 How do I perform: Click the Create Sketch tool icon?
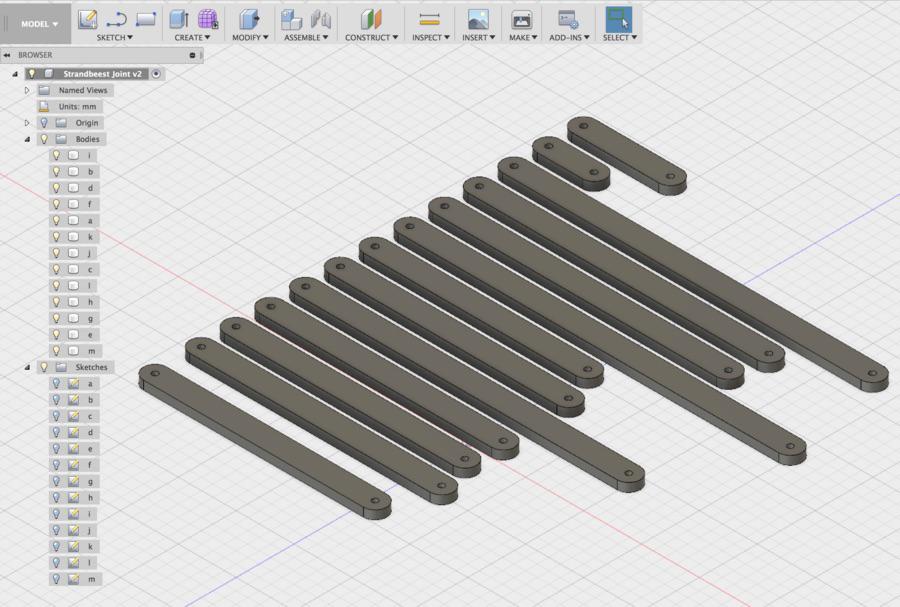[x=88, y=19]
